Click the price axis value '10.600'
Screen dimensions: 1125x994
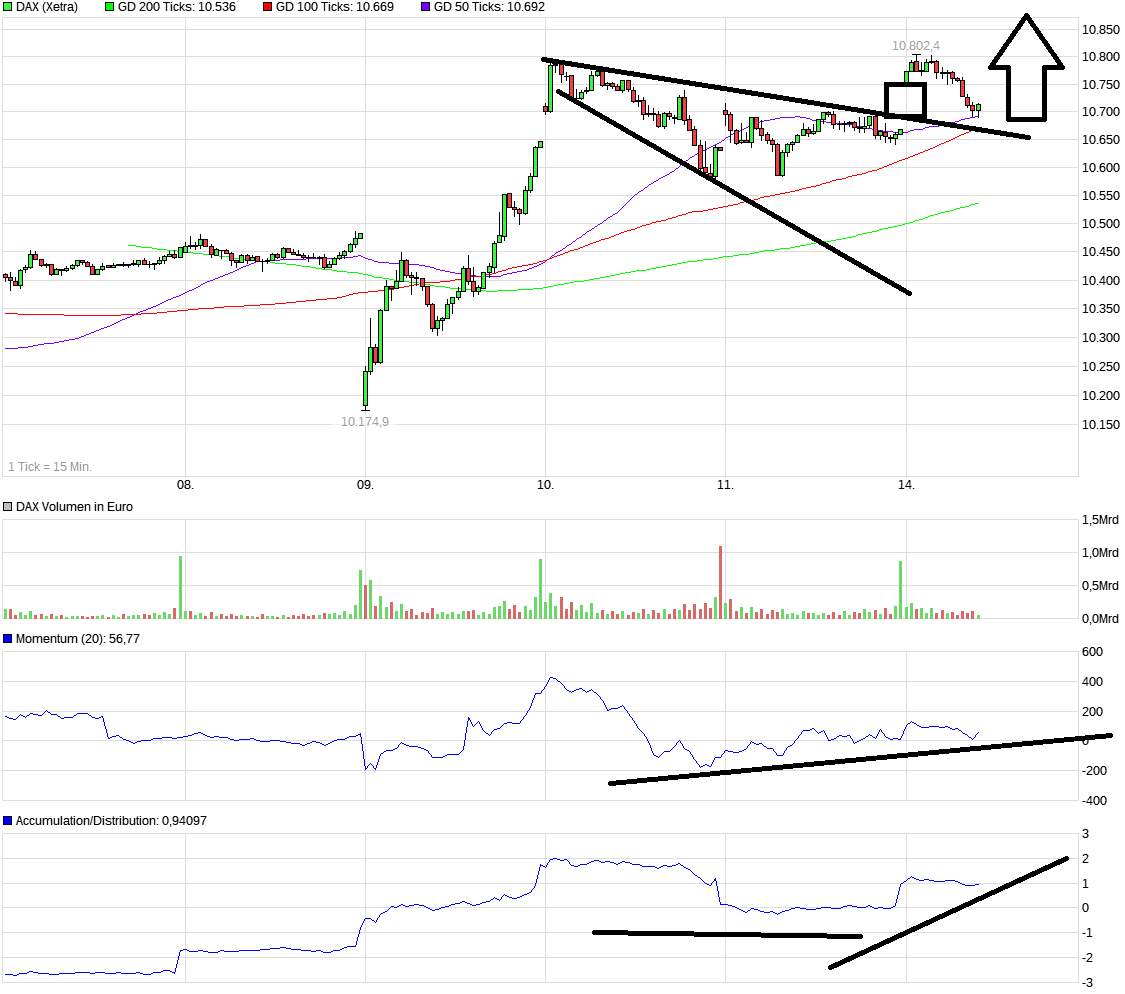[1101, 168]
